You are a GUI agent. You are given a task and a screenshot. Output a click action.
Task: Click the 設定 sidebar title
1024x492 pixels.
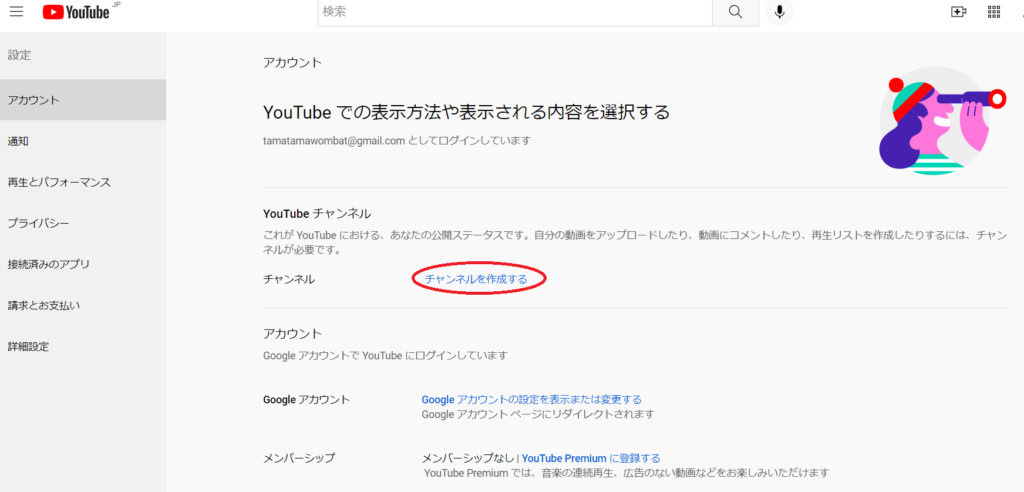(x=20, y=56)
